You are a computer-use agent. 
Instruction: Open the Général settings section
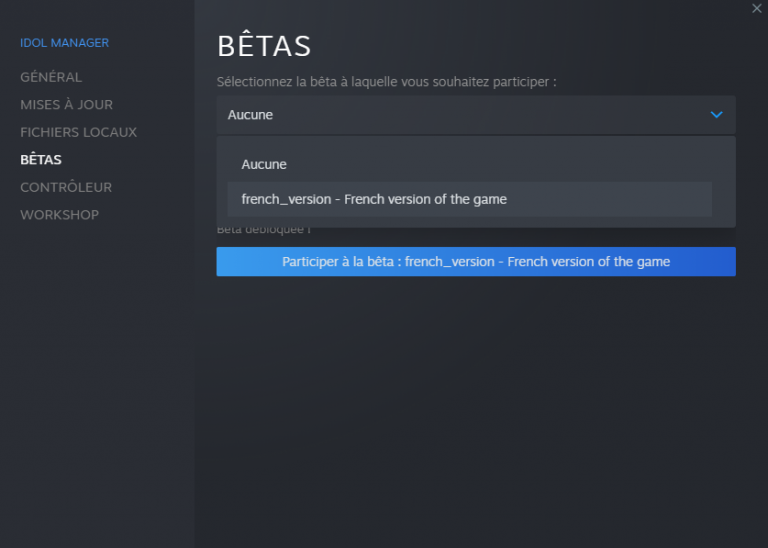[51, 77]
